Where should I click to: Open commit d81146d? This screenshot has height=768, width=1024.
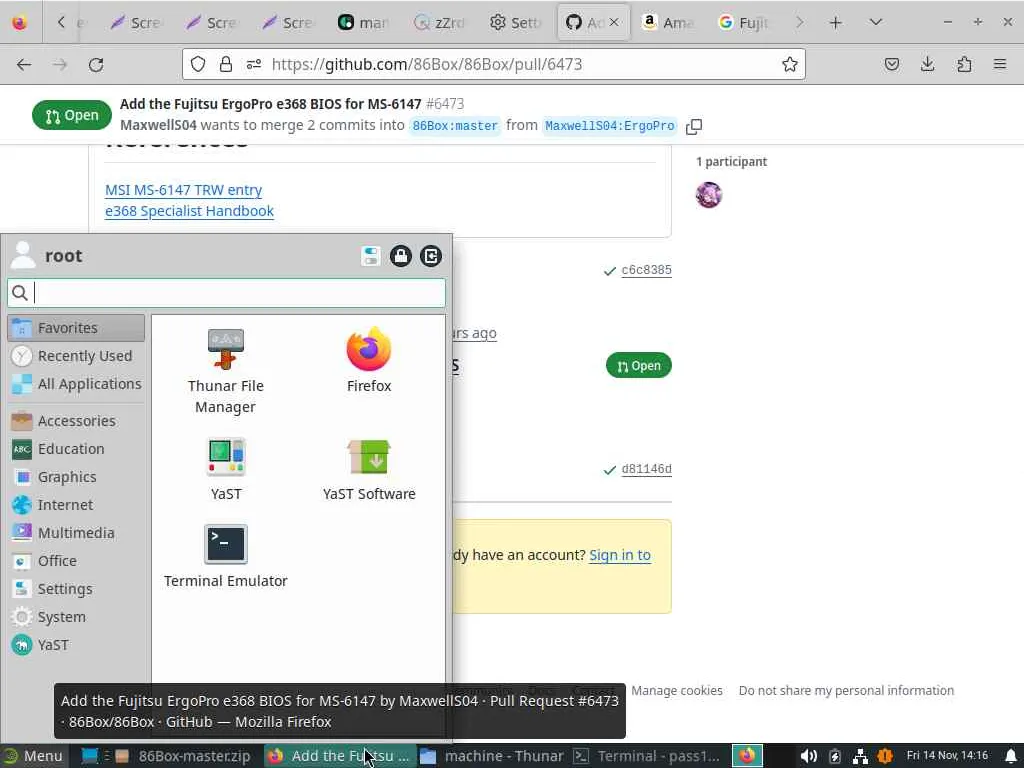tap(647, 469)
